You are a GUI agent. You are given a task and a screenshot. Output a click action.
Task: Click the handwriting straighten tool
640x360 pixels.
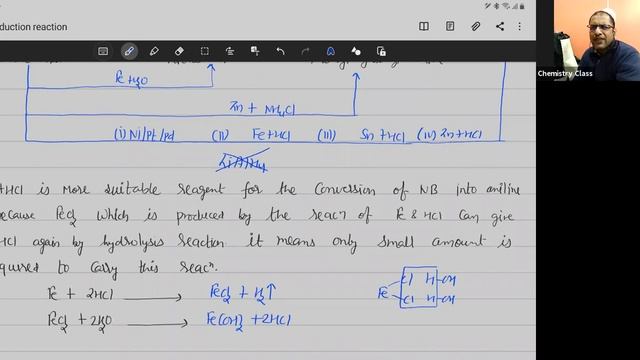pos(230,51)
